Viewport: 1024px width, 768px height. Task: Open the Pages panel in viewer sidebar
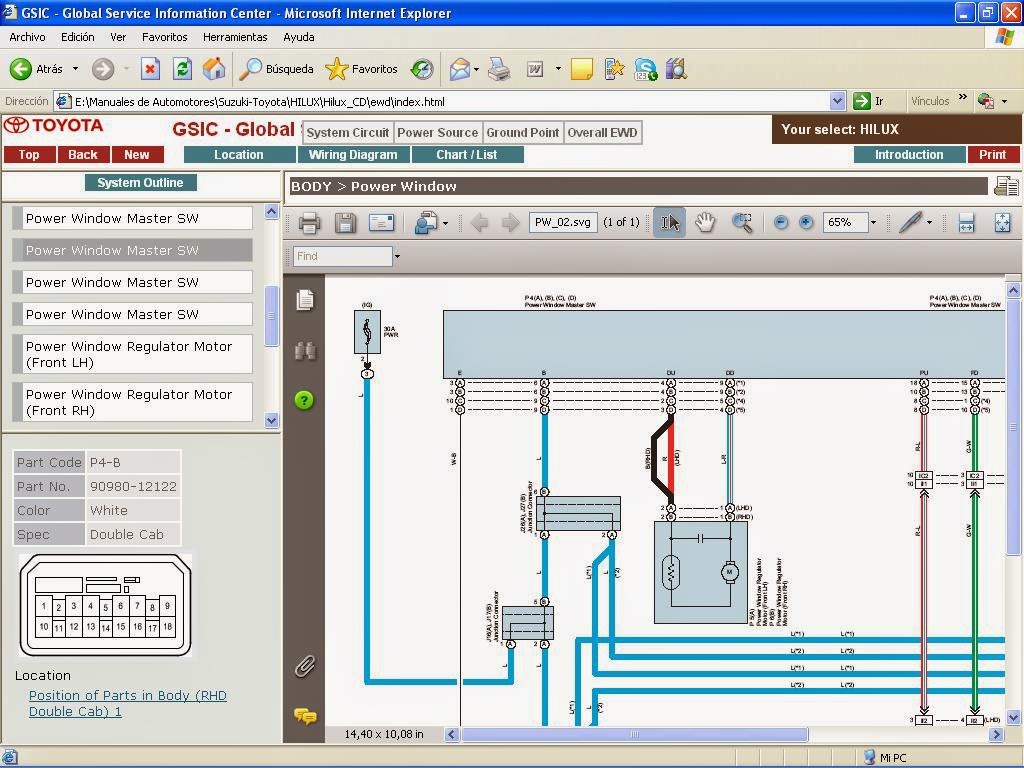point(305,300)
